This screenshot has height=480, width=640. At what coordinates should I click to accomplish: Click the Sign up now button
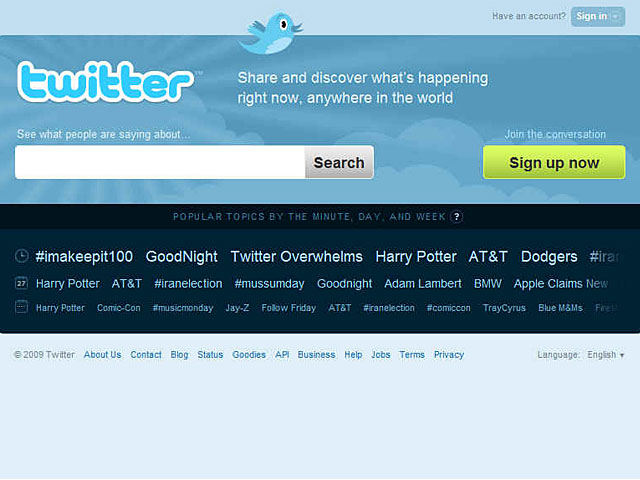click(x=554, y=162)
